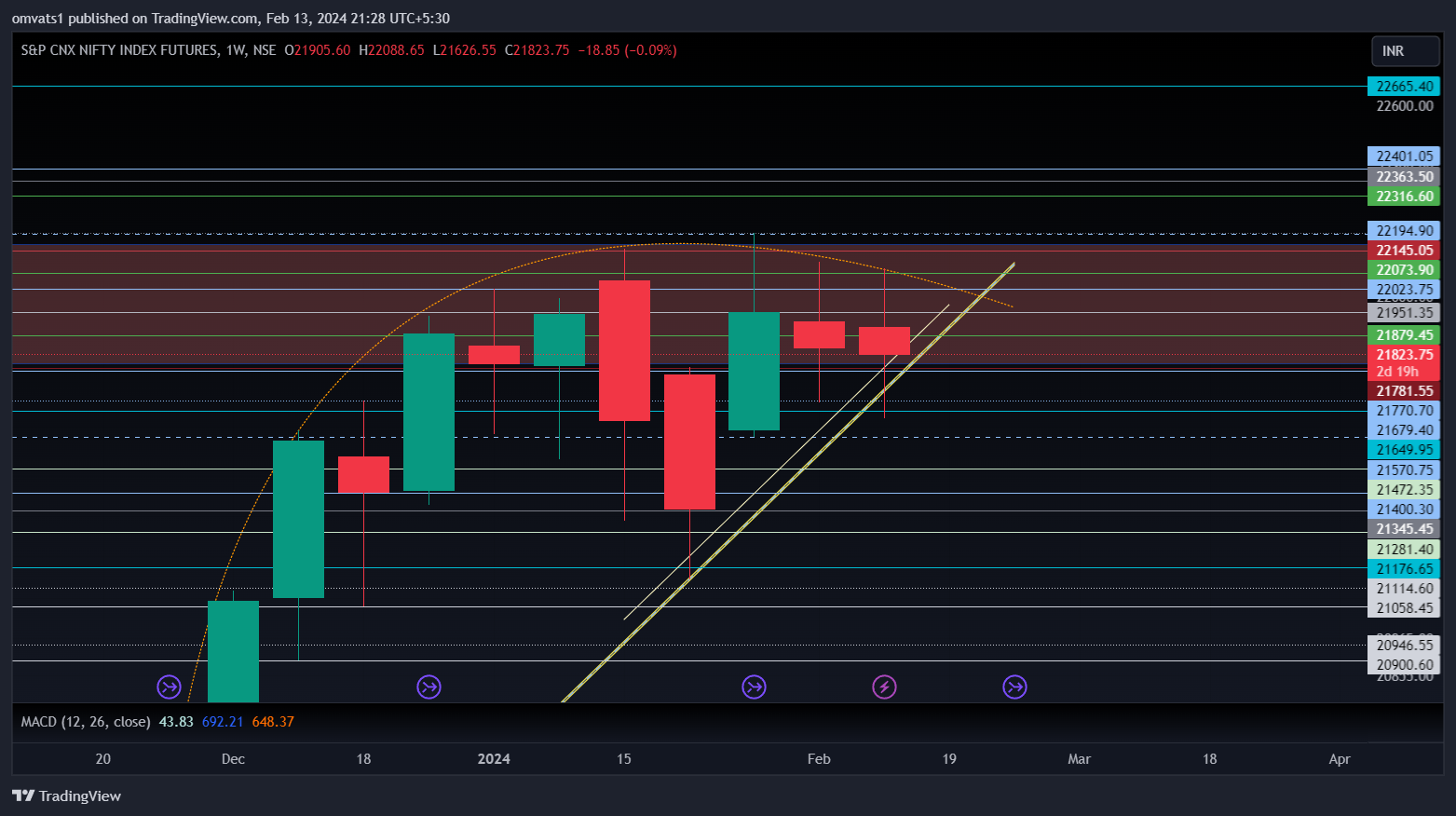Click the 21472.35 price label
This screenshot has width=1456, height=816.
[x=1404, y=490]
